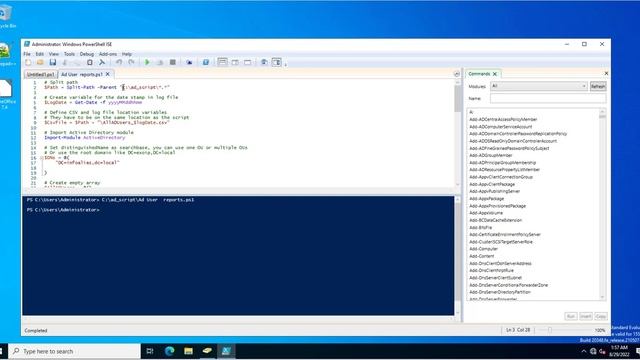Viewport: 640px width, 360px height.
Task: Open the Edit menu
Action: coord(40,54)
